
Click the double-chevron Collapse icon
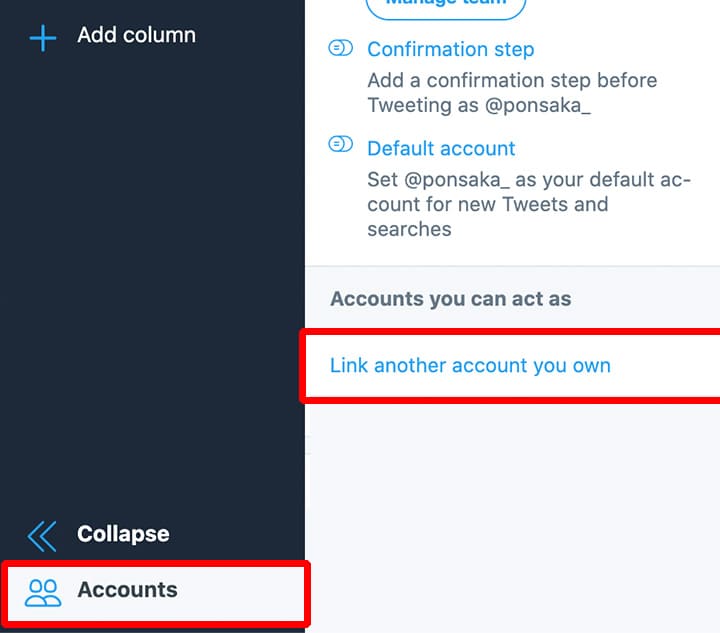click(x=42, y=536)
